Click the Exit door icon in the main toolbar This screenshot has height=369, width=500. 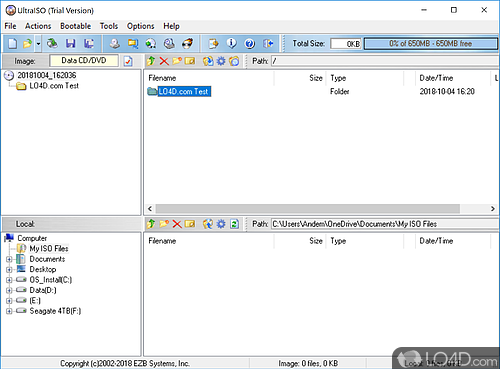pos(268,44)
